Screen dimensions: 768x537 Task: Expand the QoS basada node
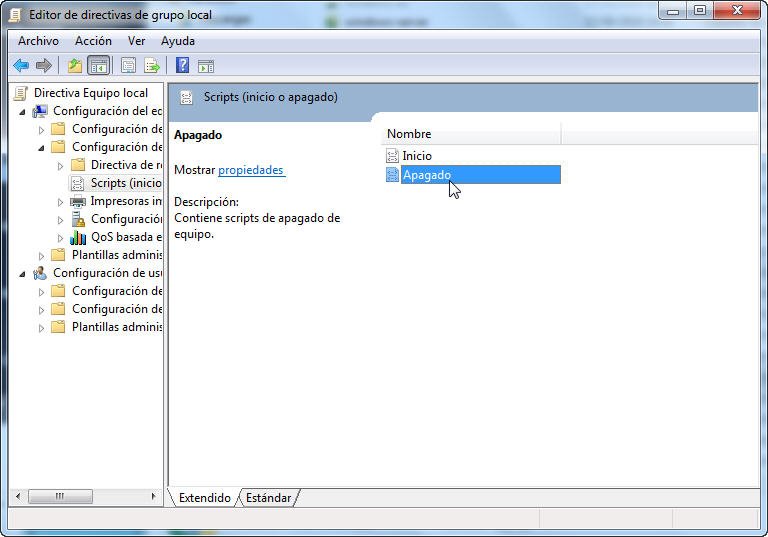click(60, 238)
